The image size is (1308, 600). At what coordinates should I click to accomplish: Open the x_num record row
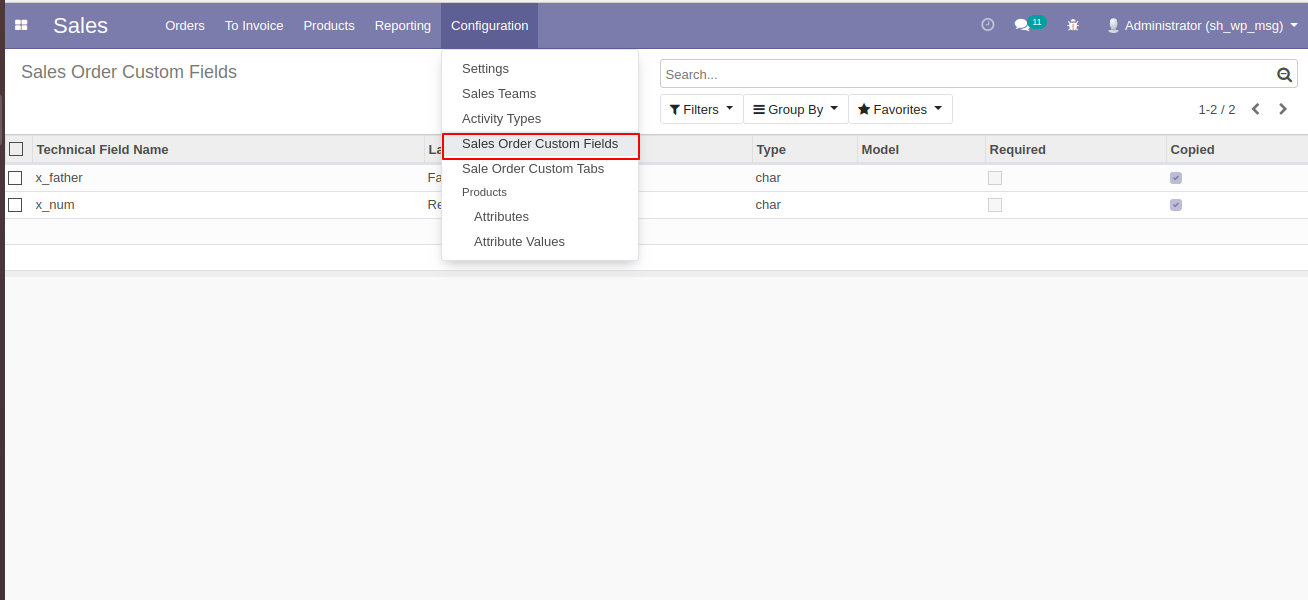(x=656, y=204)
